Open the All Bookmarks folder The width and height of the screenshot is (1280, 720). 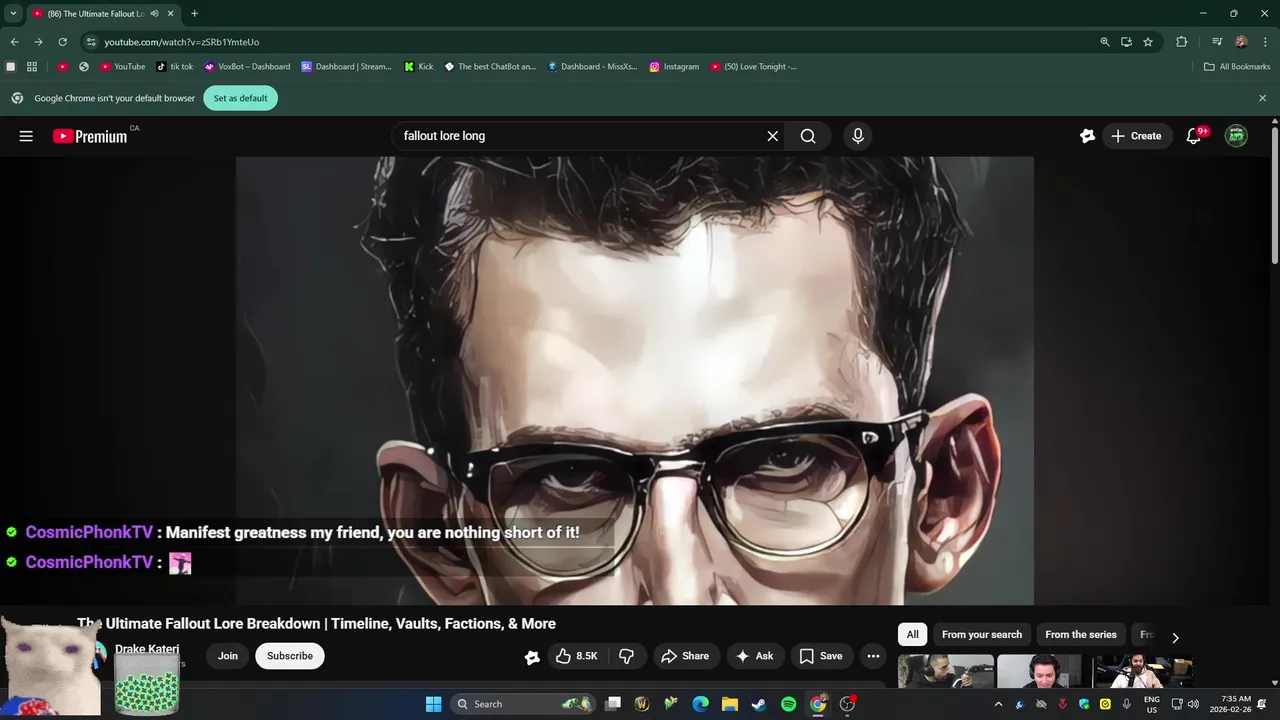pyautogui.click(x=1237, y=67)
